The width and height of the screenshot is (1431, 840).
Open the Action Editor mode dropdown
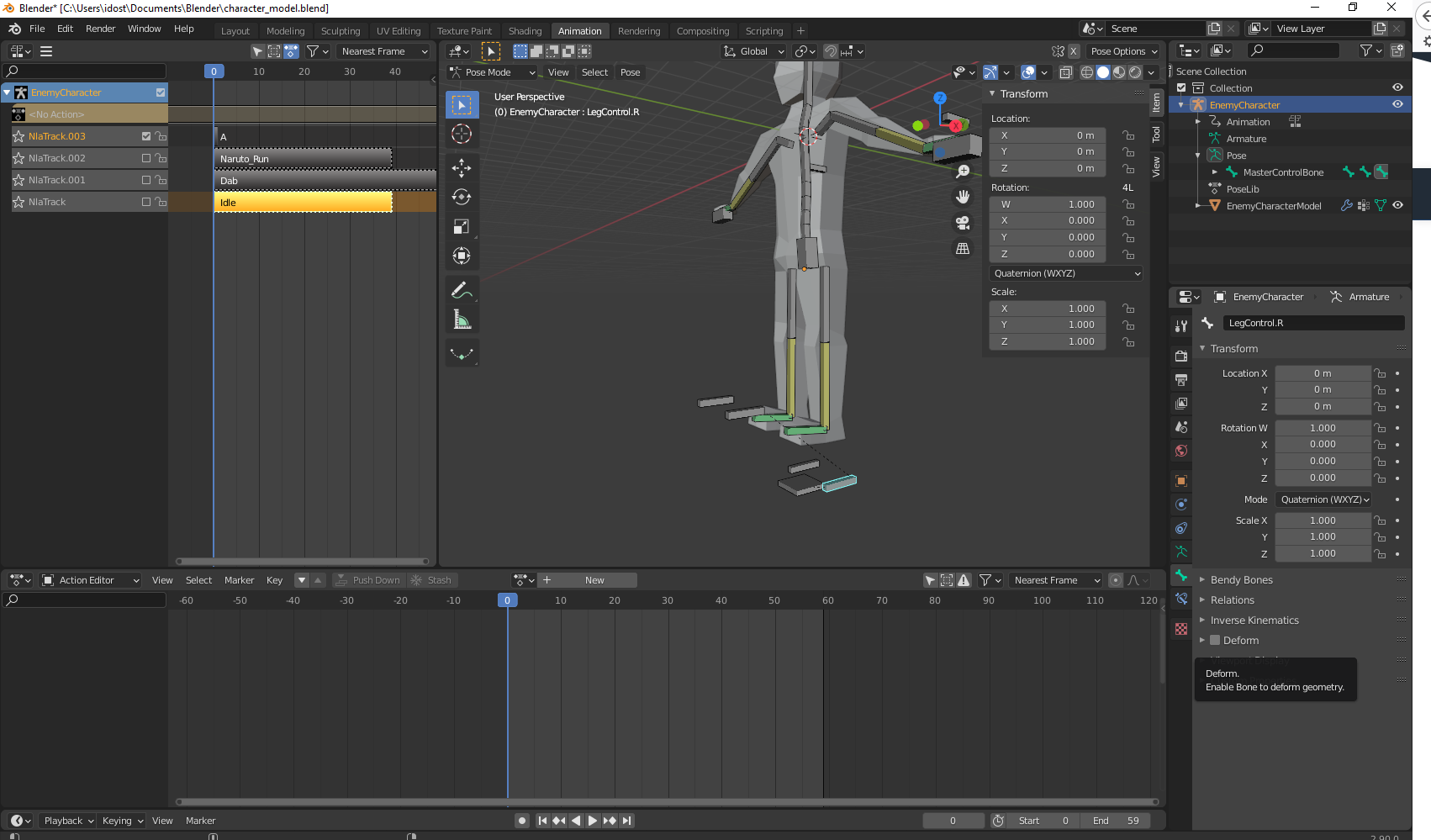[90, 580]
